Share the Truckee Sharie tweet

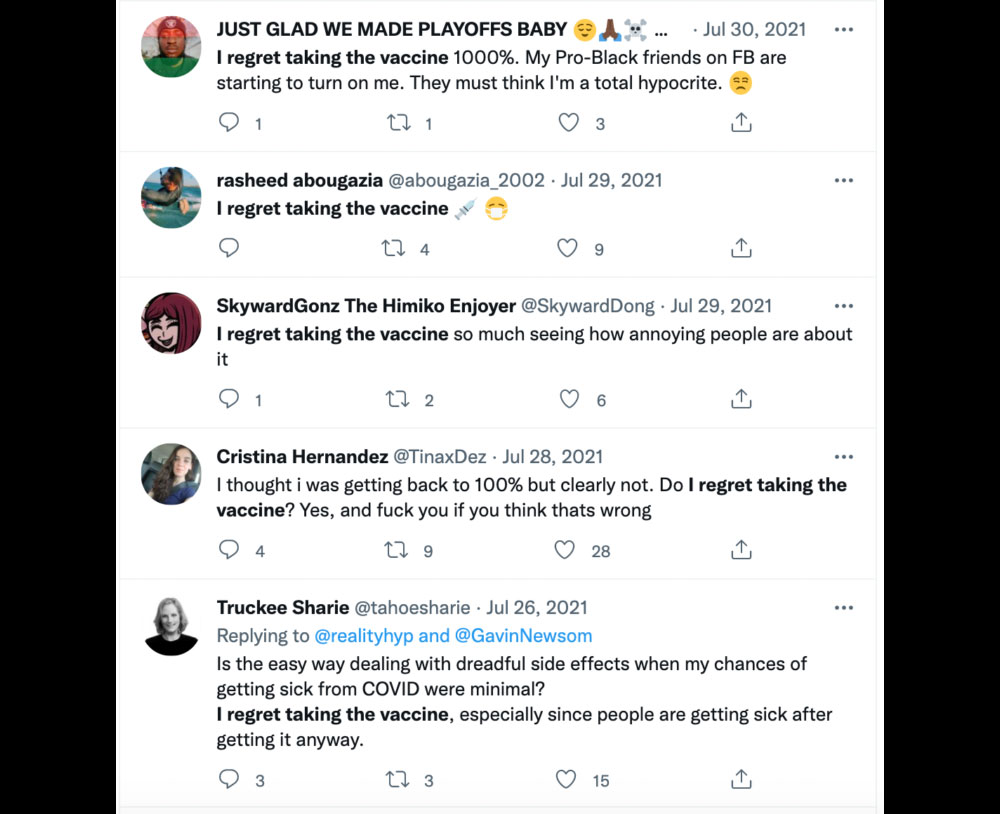point(741,778)
